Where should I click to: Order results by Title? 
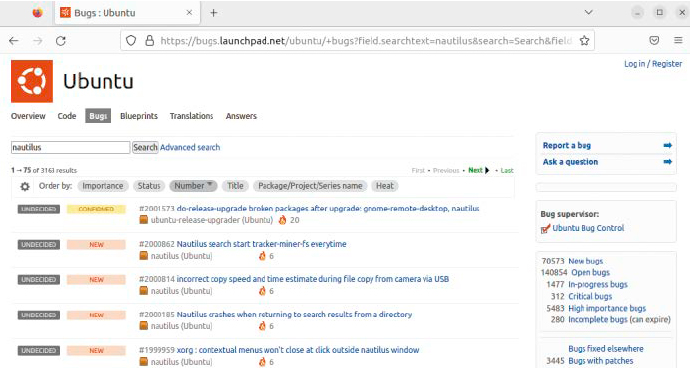[x=235, y=186]
